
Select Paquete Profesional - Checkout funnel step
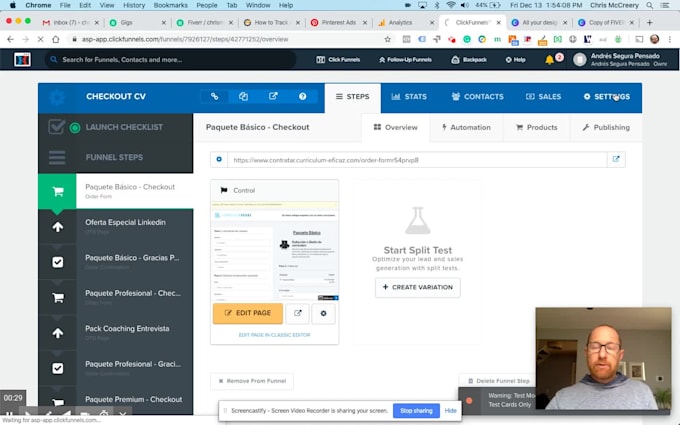pyautogui.click(x=115, y=298)
